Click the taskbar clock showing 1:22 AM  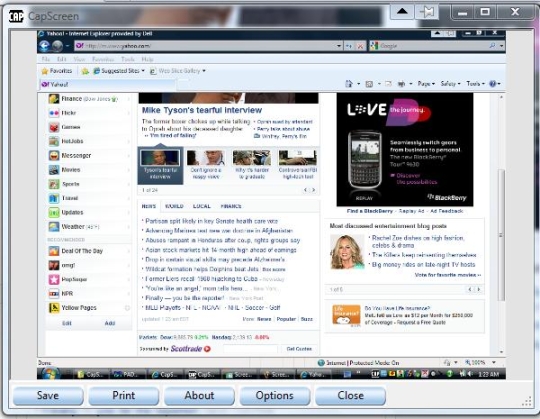click(488, 374)
